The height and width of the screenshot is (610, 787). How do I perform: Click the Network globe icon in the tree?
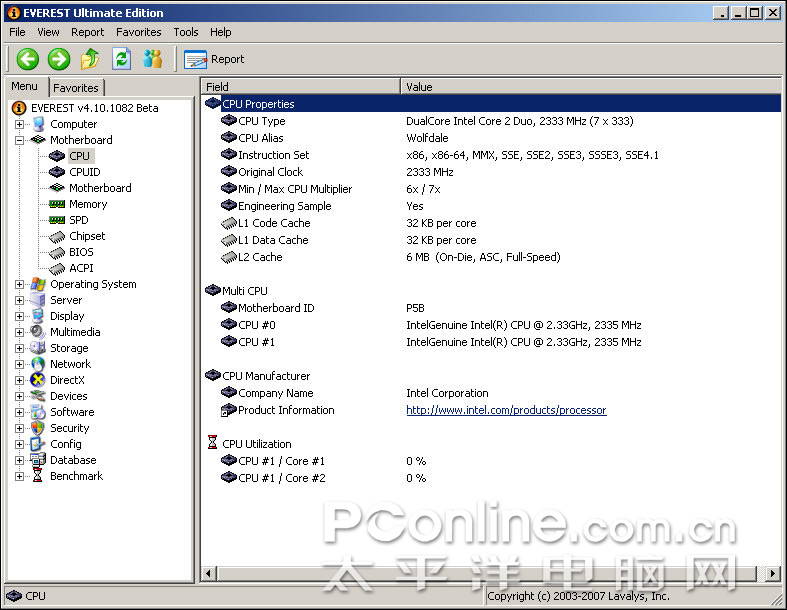[38, 364]
